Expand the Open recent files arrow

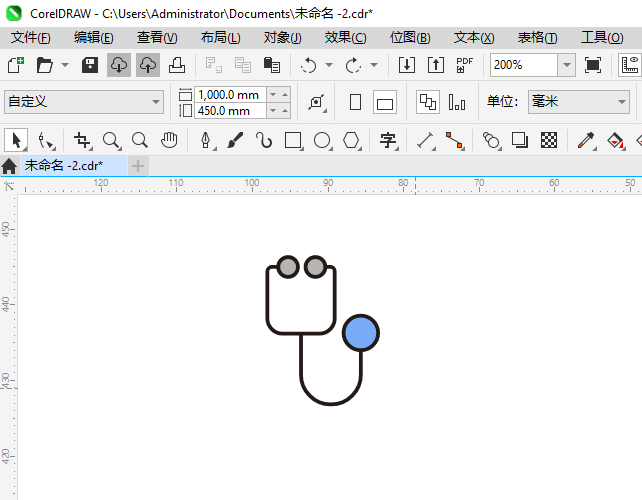click(65, 65)
